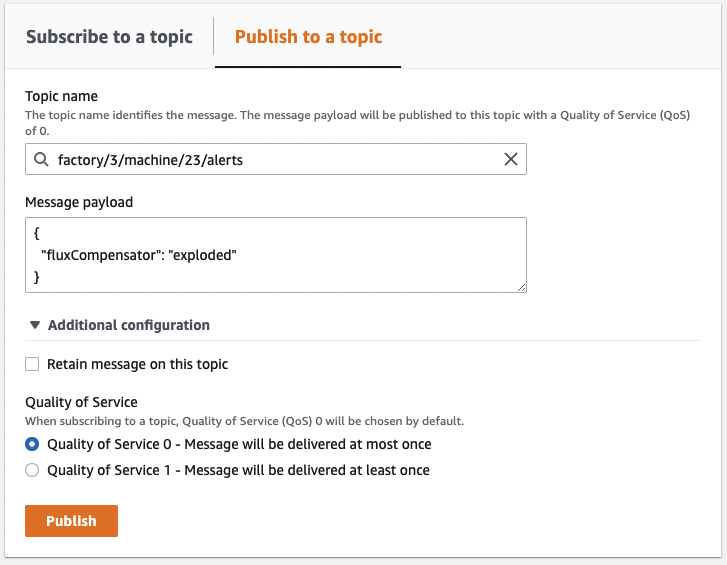Click the "Retain message on this topic" label
This screenshot has width=727, height=565.
click(138, 364)
